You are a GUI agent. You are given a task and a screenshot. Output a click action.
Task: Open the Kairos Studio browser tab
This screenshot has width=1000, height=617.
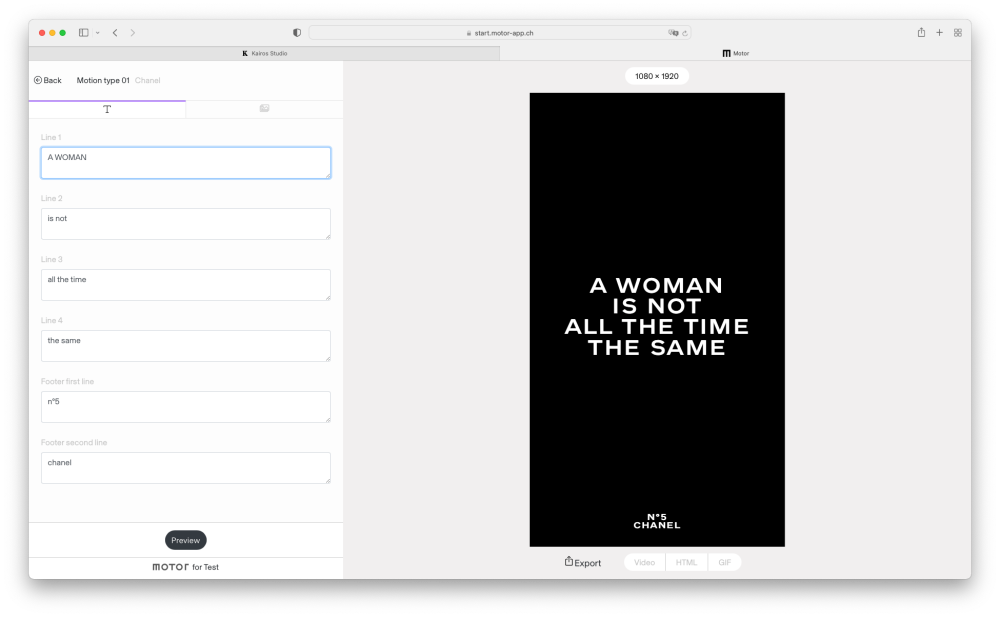[x=264, y=54]
